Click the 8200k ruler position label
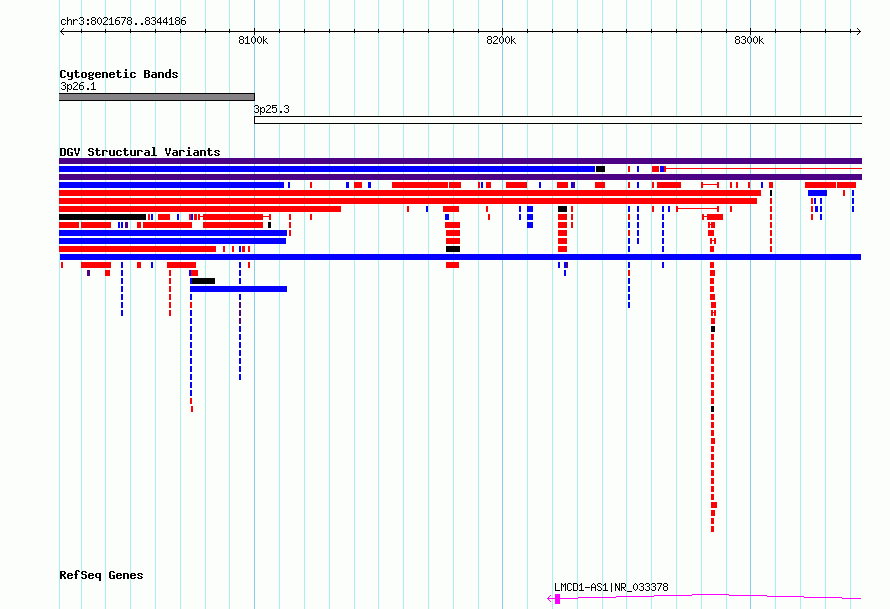Viewport: 890px width, 609px height. click(x=501, y=40)
